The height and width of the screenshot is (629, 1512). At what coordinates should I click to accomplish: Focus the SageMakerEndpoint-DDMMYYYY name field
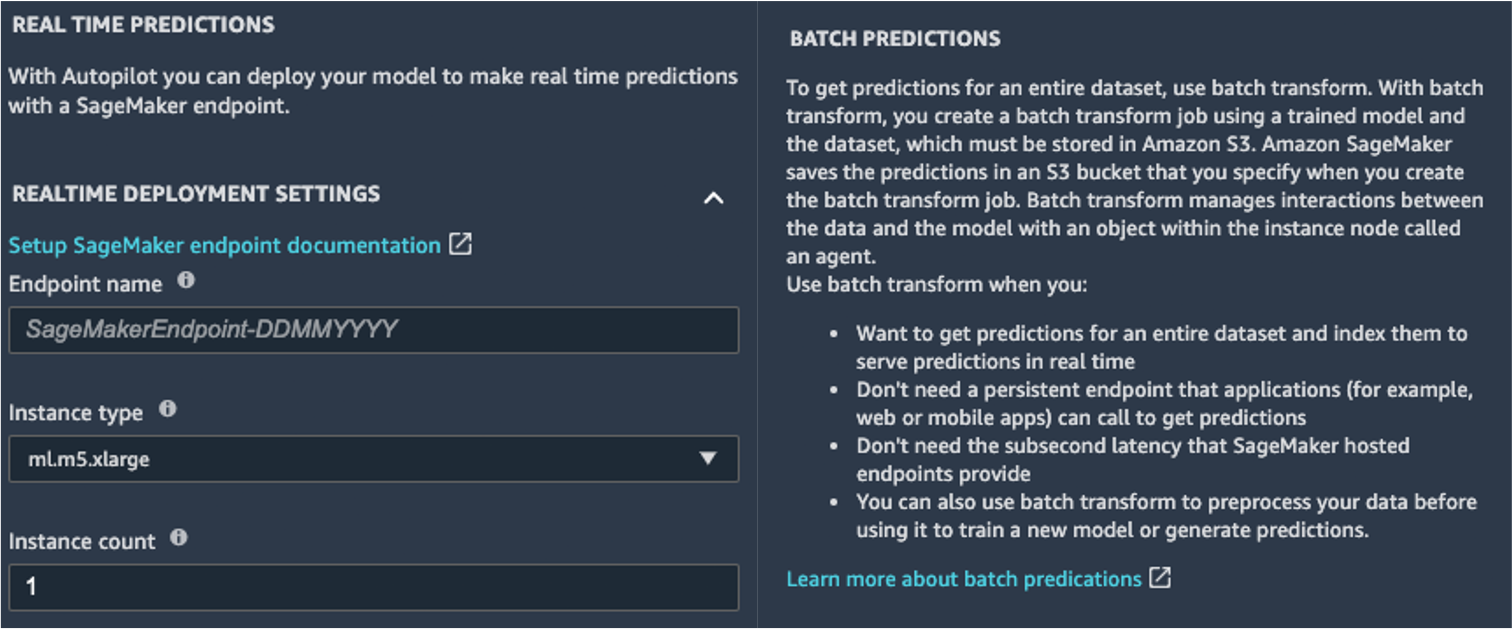[x=374, y=330]
